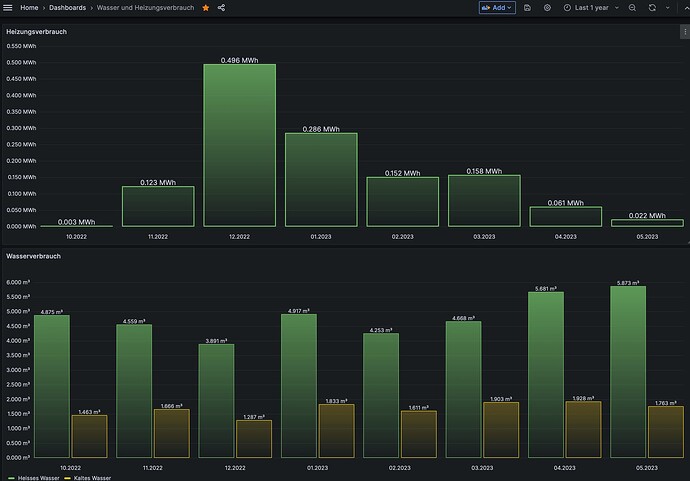Expand the refresh interval dropdown arrow
Image resolution: width=690 pixels, height=481 pixels.
[x=668, y=7]
